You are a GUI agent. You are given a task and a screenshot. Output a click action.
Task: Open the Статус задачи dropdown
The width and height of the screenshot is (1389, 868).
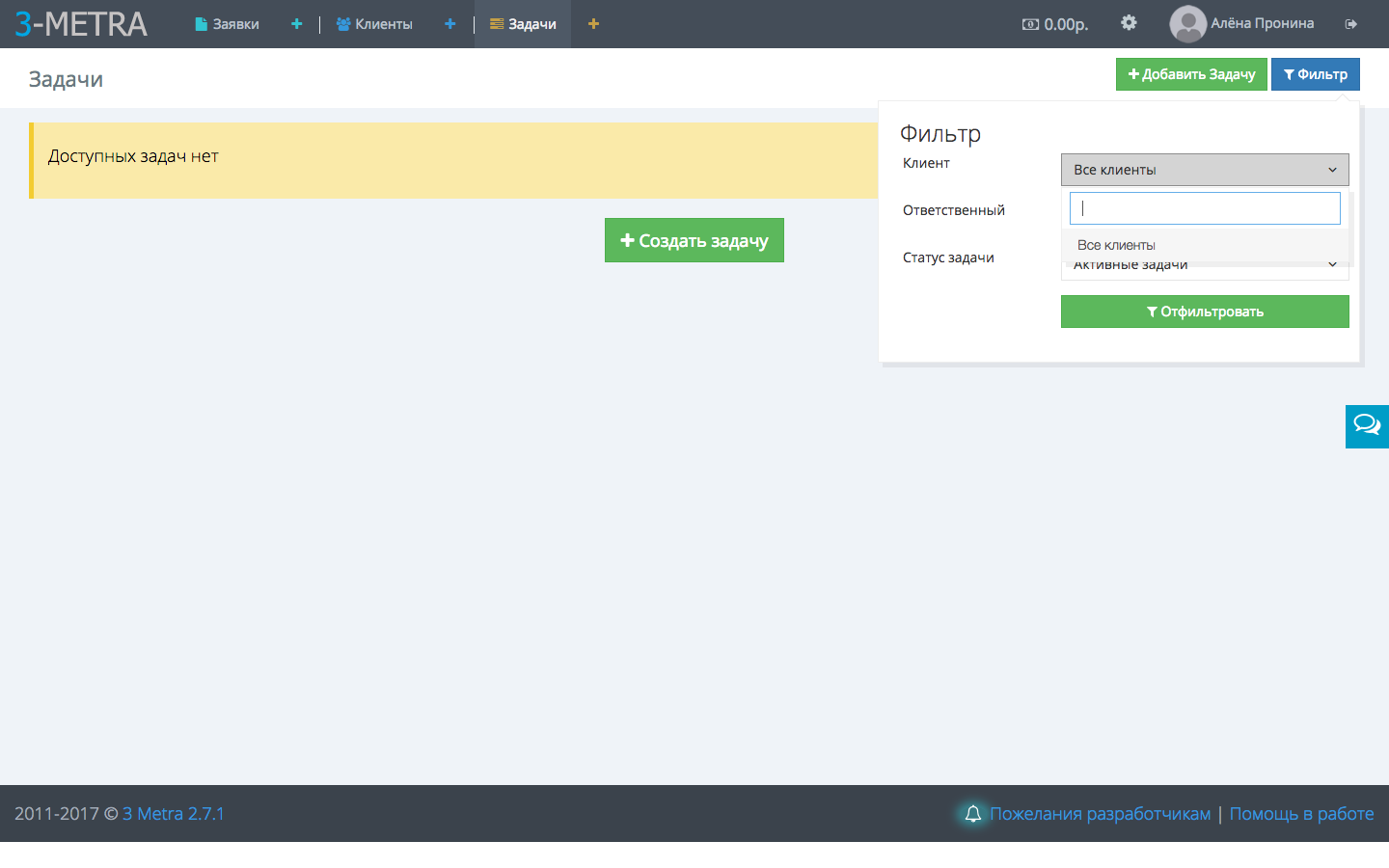pos(1205,269)
